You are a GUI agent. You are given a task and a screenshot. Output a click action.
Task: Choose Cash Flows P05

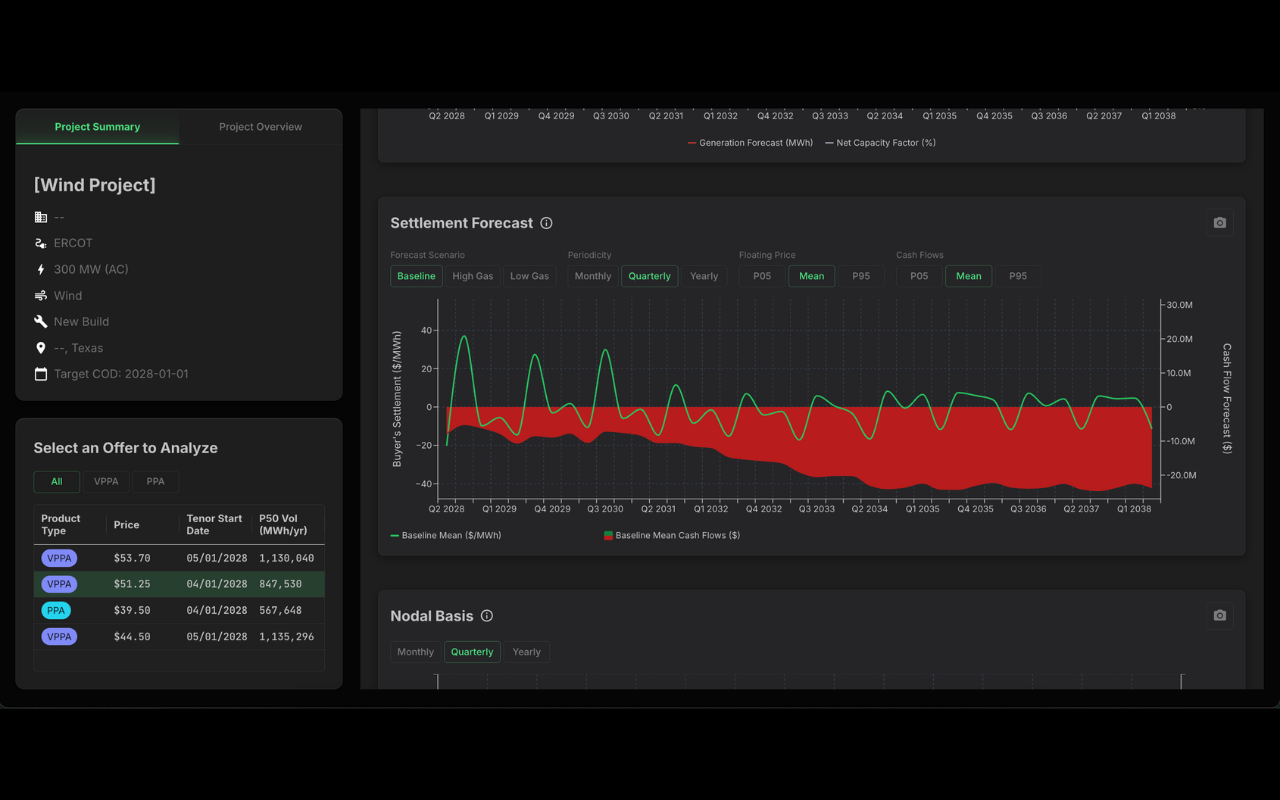(x=919, y=276)
